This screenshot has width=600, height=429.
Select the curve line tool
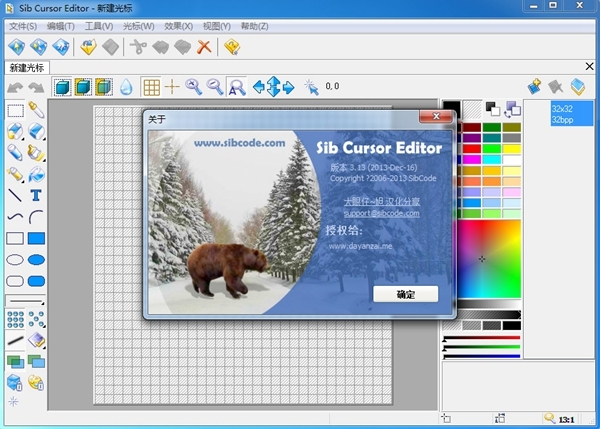15,217
